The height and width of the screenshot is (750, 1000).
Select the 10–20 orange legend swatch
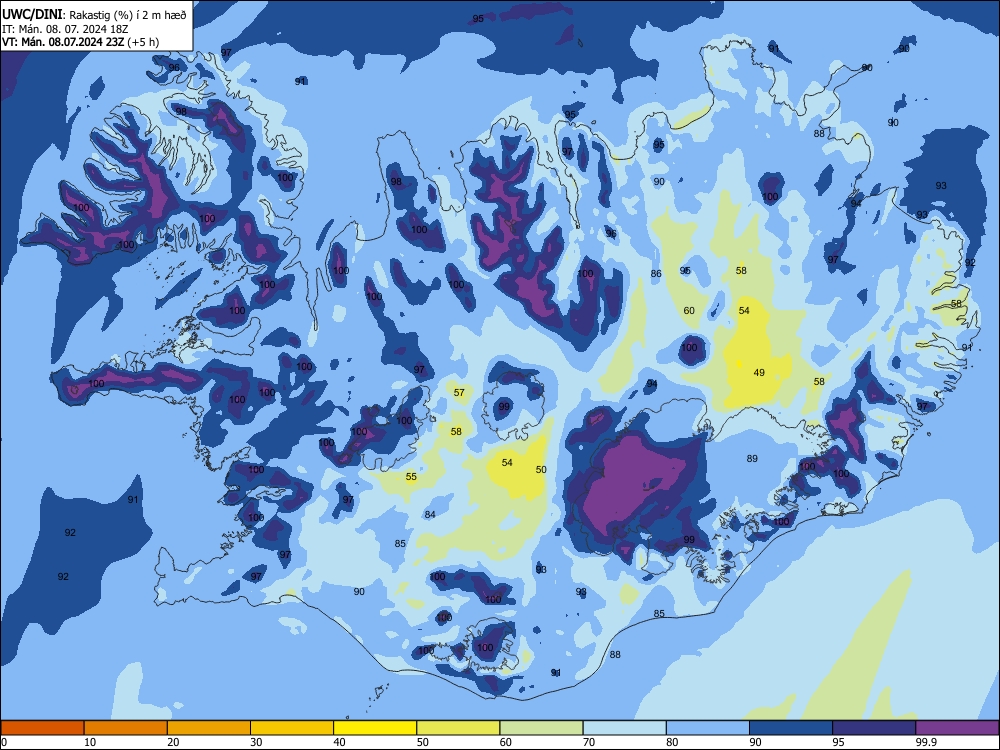click(126, 728)
